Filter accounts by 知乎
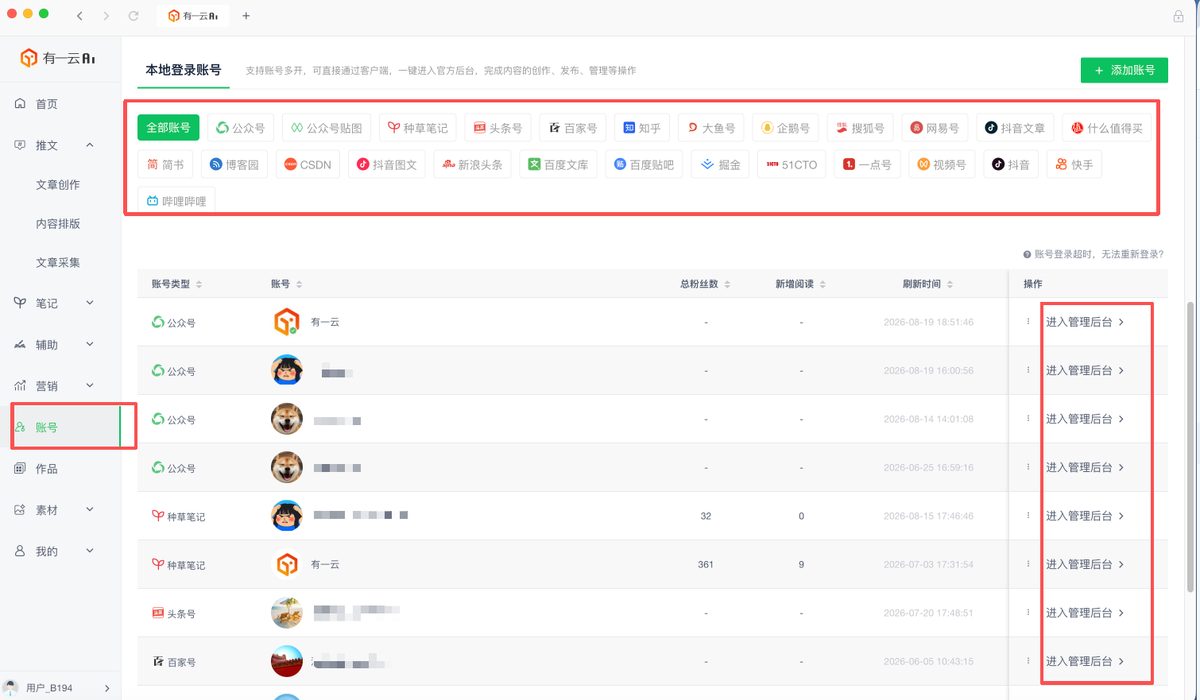The width and height of the screenshot is (1200, 700). [x=642, y=128]
